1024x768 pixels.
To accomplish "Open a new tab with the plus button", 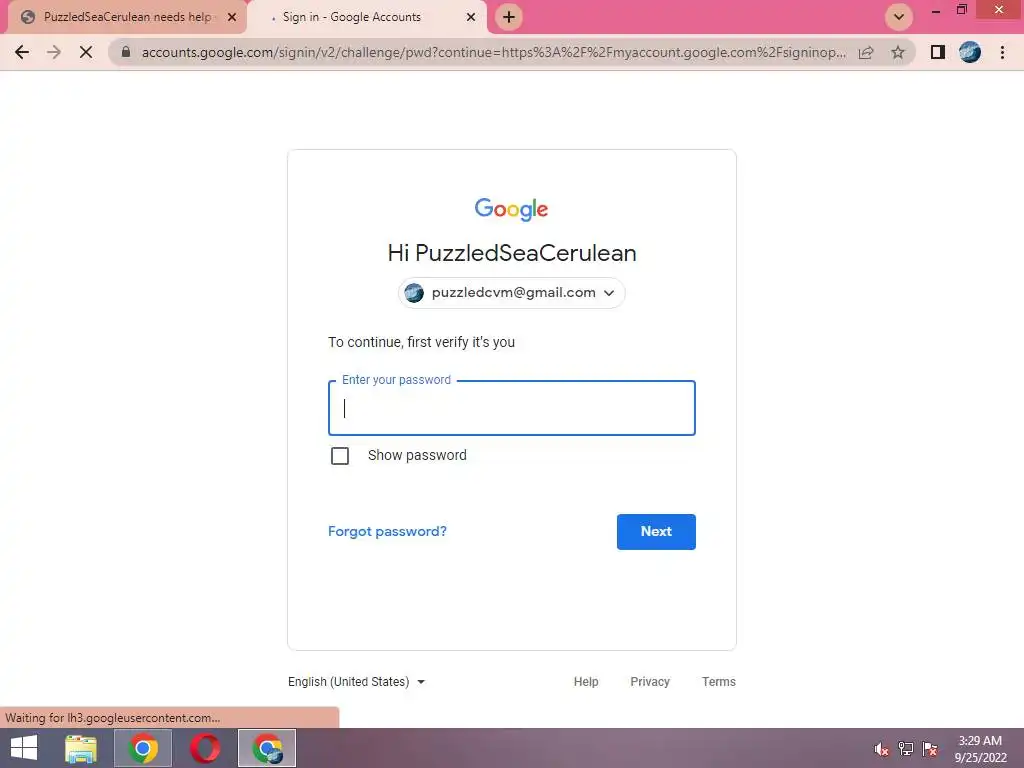I will pyautogui.click(x=509, y=17).
